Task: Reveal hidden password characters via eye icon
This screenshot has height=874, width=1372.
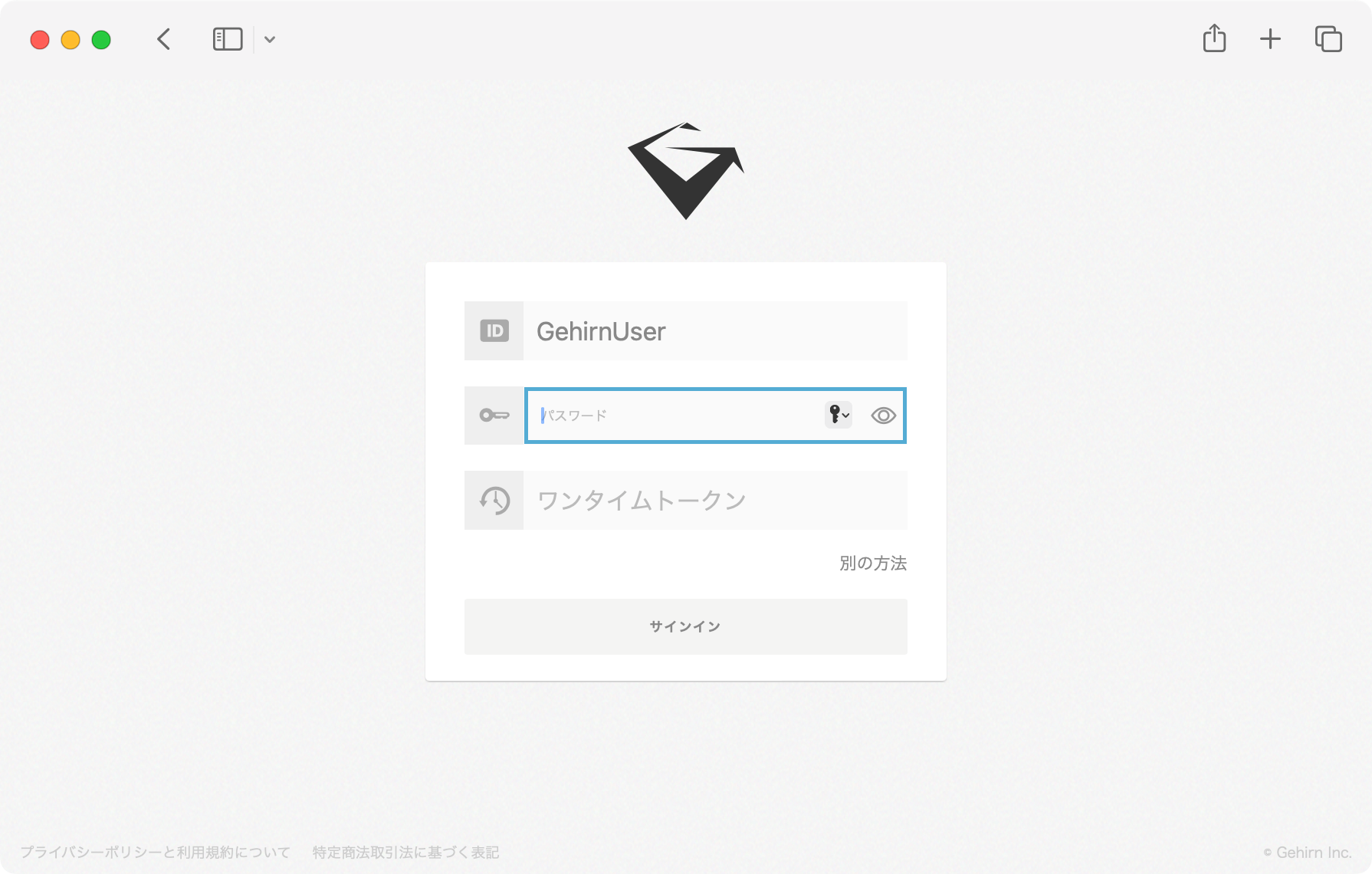Action: (883, 416)
